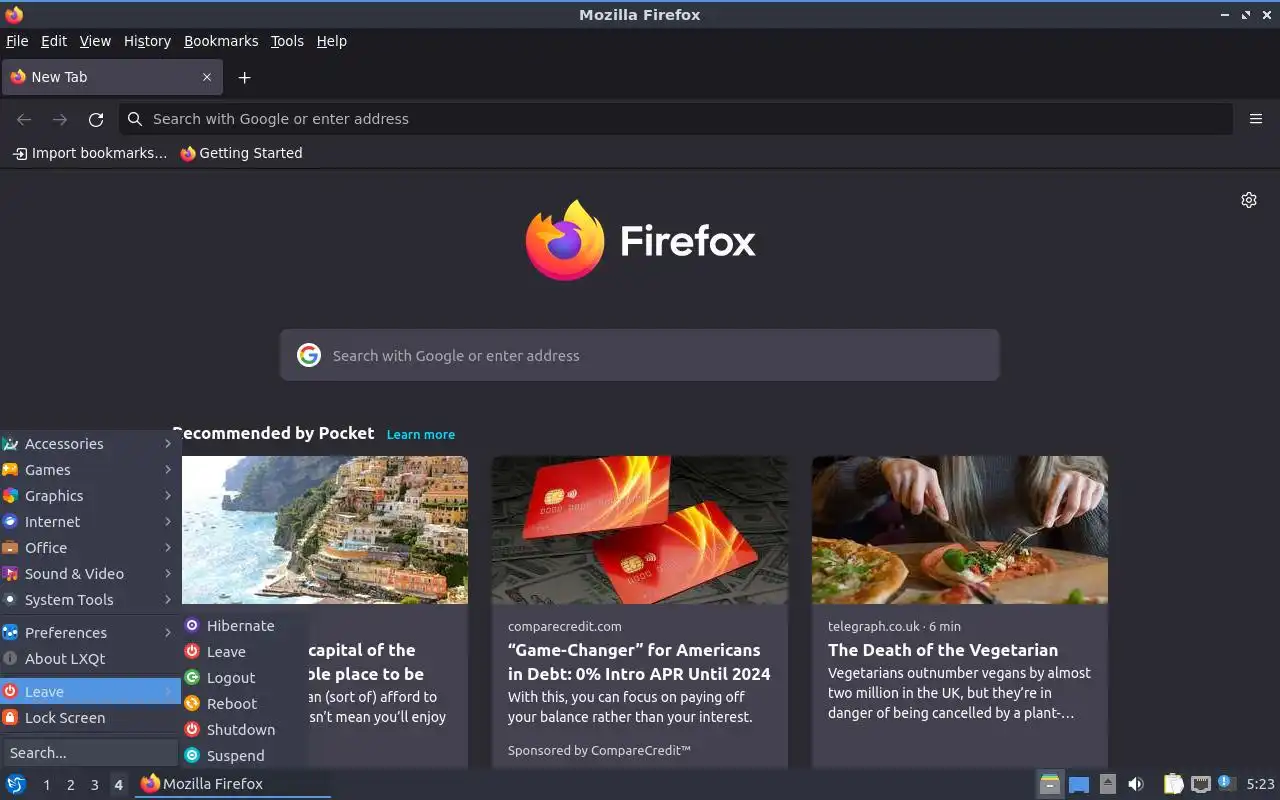Expand the Graphics submenu
The width and height of the screenshot is (1280, 800).
(x=90, y=496)
